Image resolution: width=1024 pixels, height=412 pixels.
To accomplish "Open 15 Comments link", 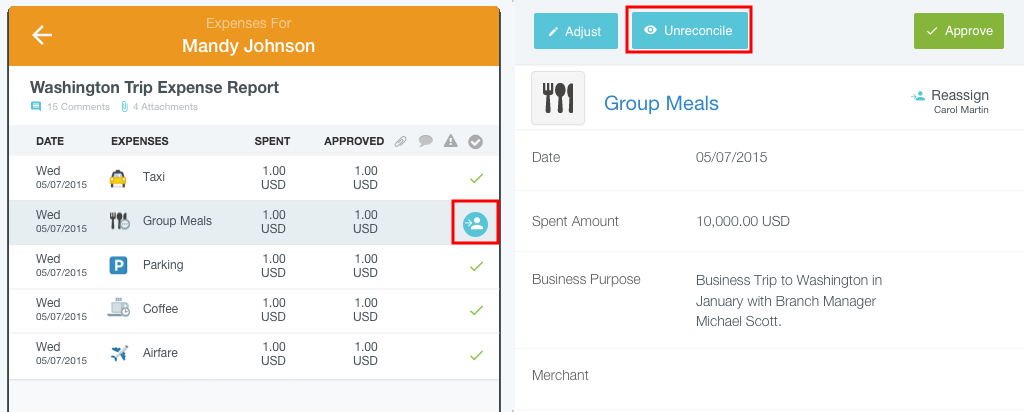I will coord(71,106).
